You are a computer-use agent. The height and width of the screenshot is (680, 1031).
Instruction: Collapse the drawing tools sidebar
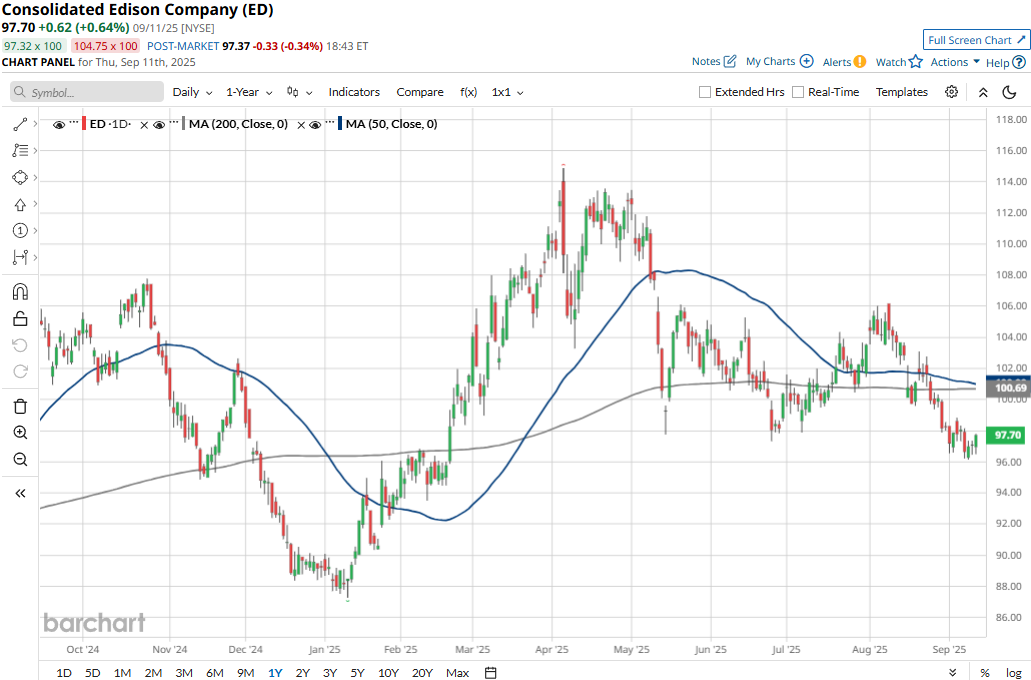(x=20, y=493)
